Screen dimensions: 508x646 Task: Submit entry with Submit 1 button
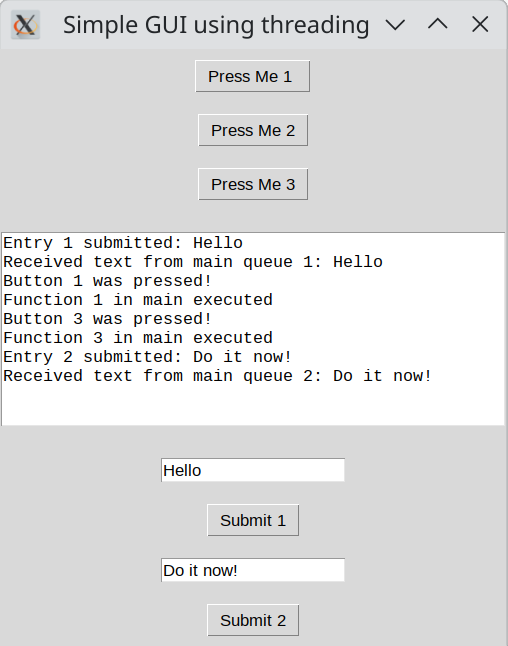[x=253, y=520]
